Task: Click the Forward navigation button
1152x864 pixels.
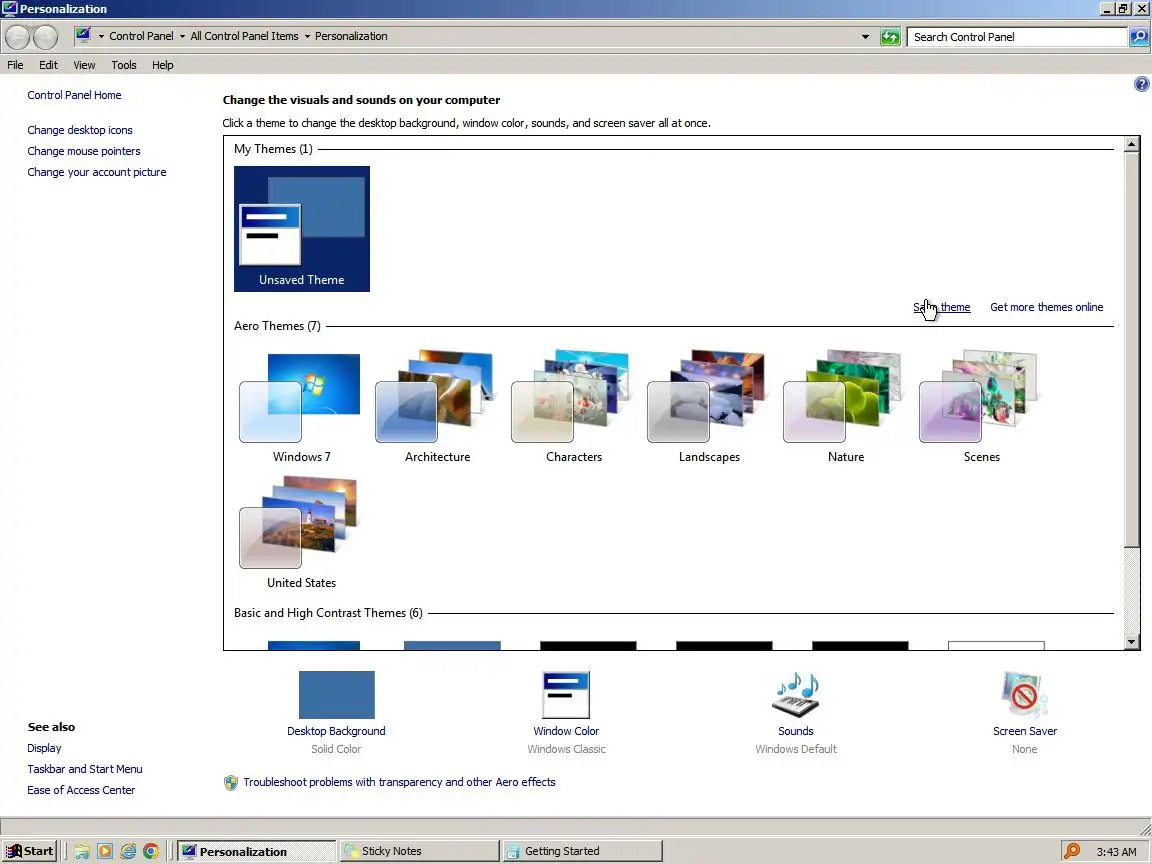Action: click(45, 37)
